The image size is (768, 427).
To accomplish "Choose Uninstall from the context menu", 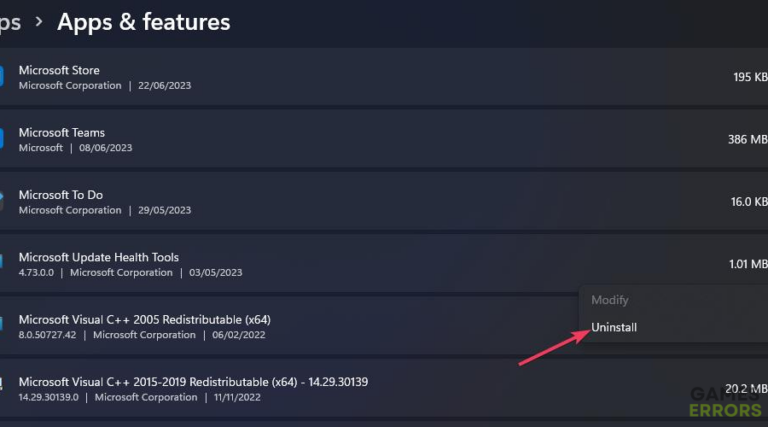I will pos(614,328).
